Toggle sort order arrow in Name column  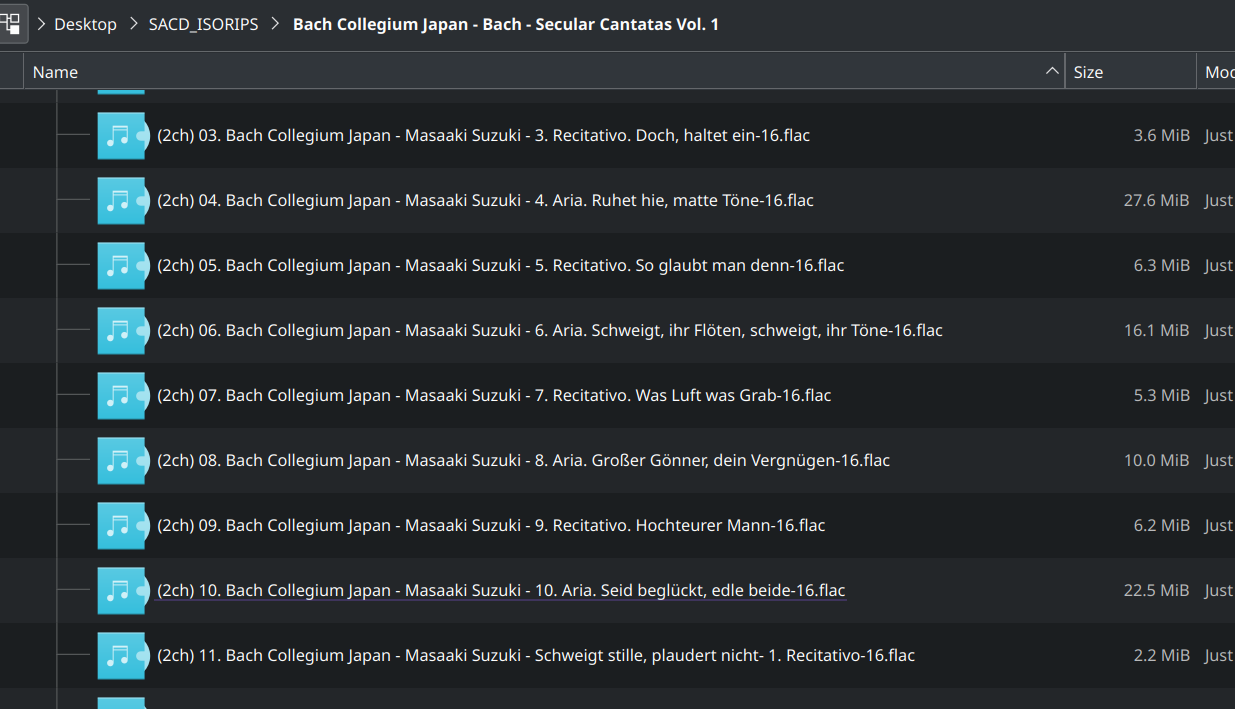click(x=1051, y=71)
